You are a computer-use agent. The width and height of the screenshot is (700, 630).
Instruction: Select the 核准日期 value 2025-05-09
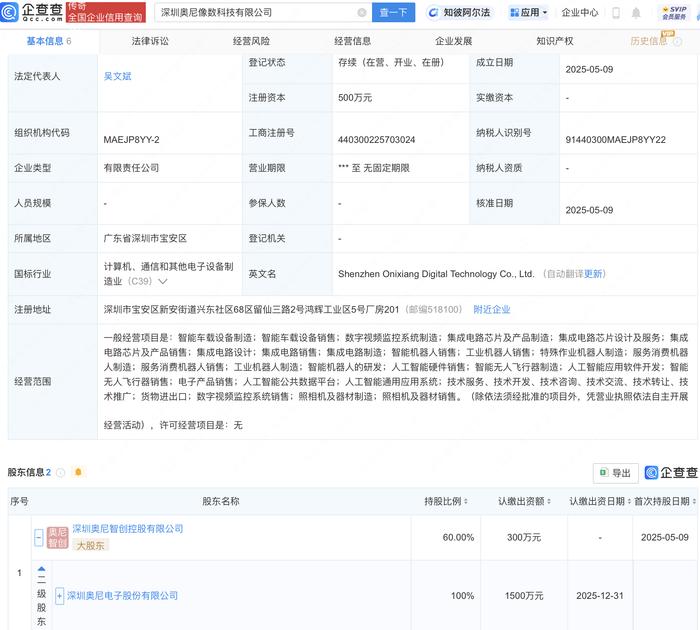pyautogui.click(x=589, y=210)
